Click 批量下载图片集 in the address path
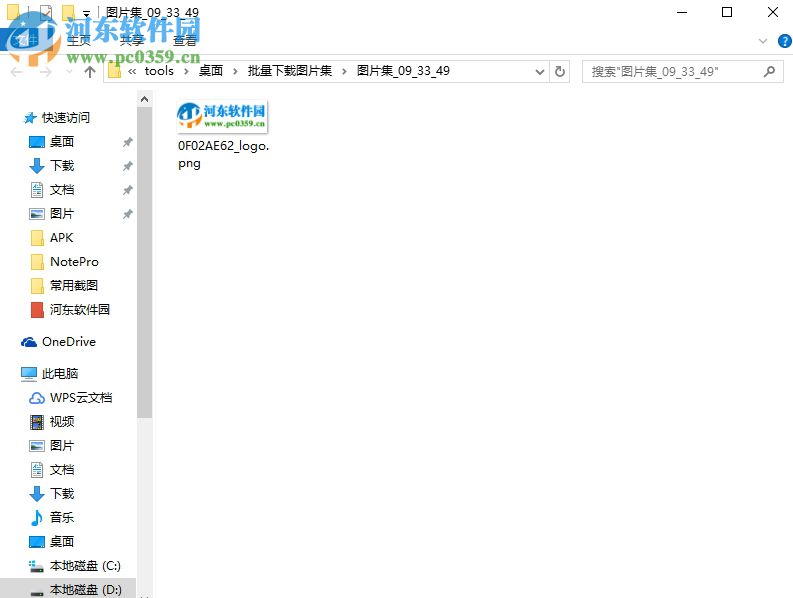This screenshot has height=598, width=793. 290,71
